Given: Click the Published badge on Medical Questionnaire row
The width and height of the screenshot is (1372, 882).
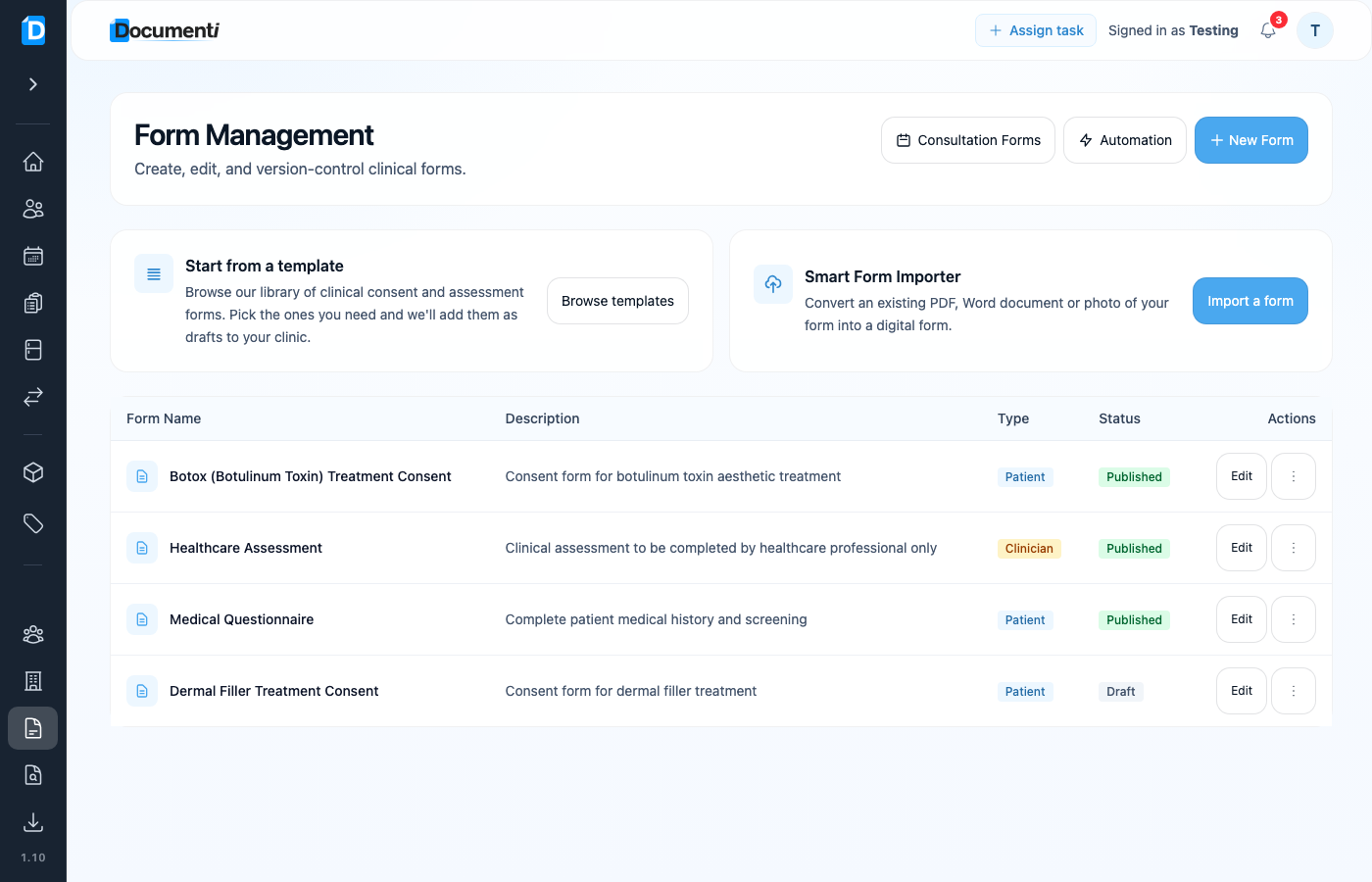Looking at the screenshot, I should [x=1134, y=620].
